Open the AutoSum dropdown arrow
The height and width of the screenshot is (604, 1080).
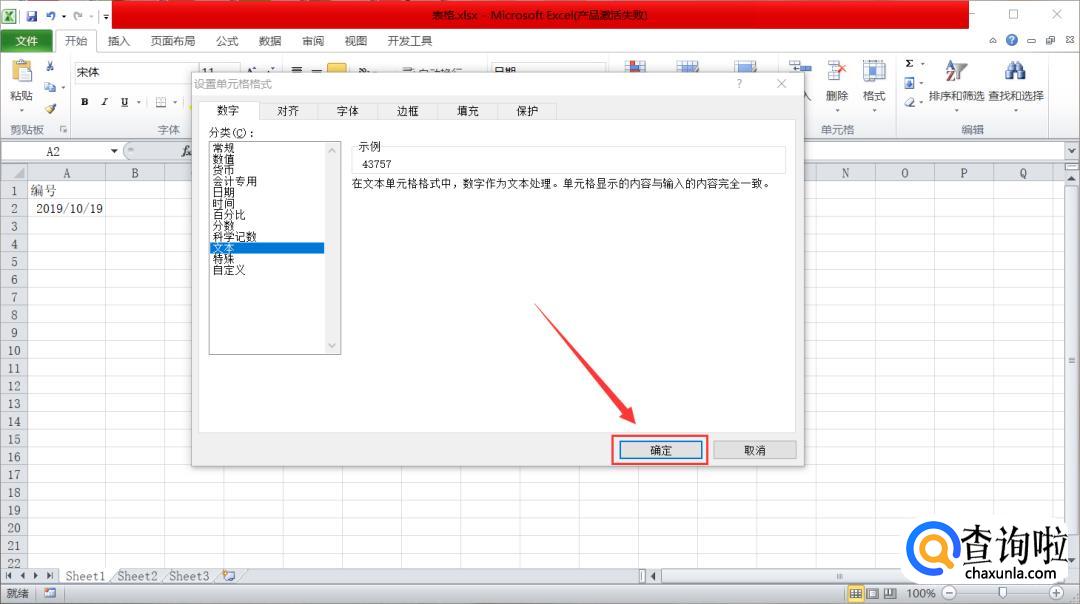click(x=922, y=63)
